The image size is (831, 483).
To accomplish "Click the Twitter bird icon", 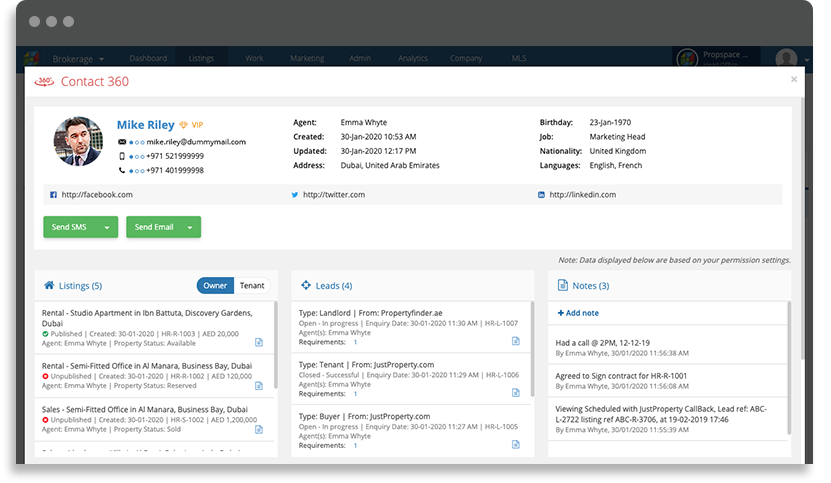I will (295, 195).
